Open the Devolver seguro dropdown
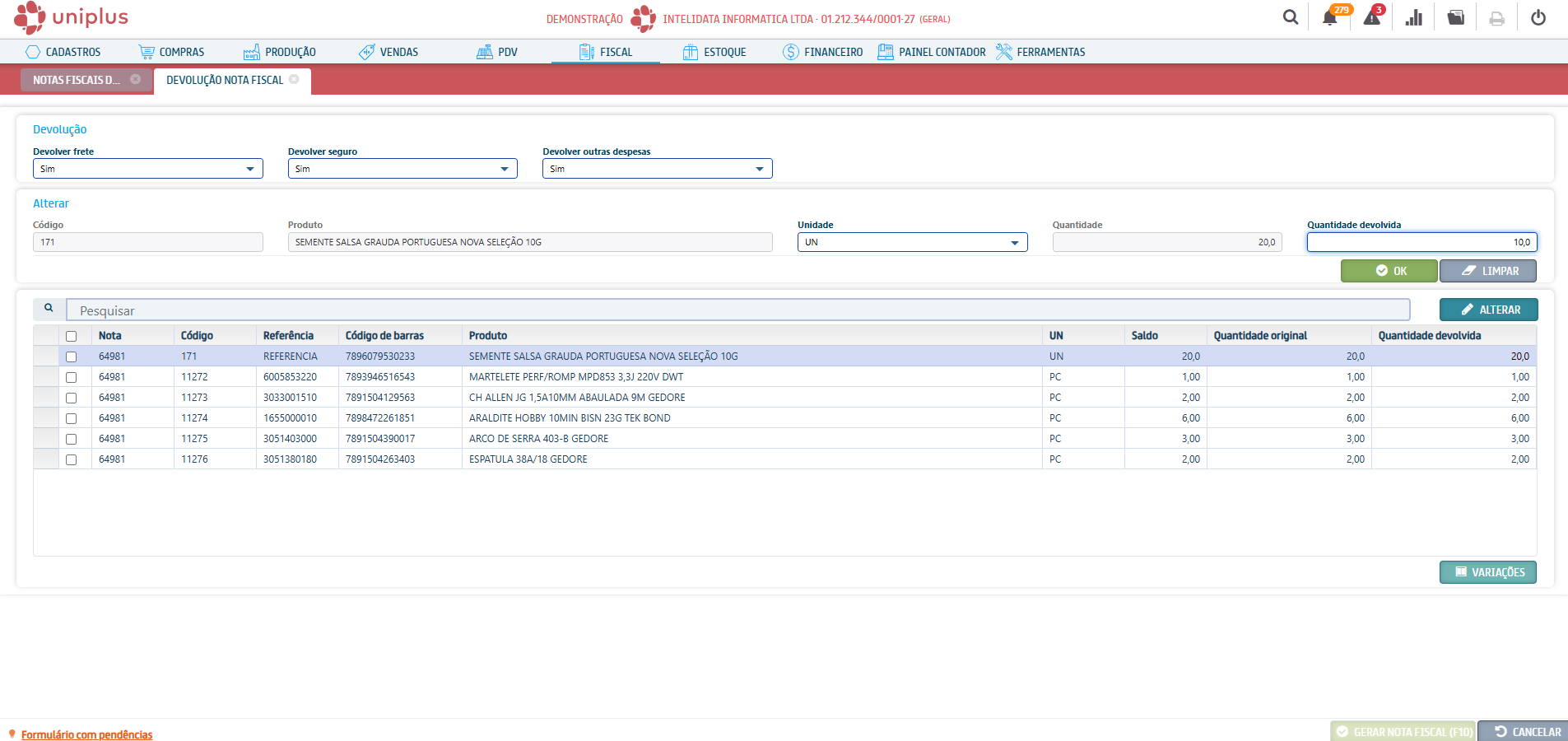The width and height of the screenshot is (1568, 741). click(402, 169)
